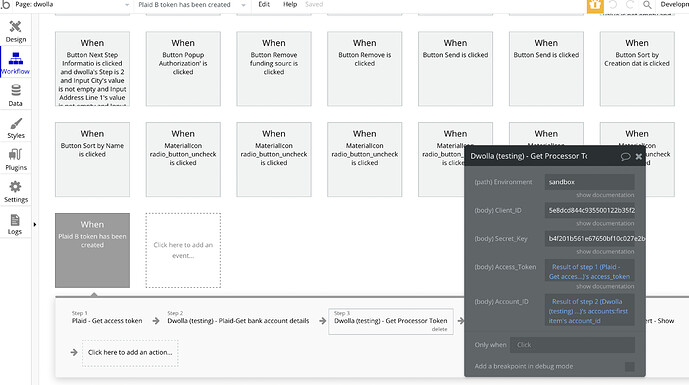Click the gift icon in top bar
This screenshot has height=385, width=689.
595,5
